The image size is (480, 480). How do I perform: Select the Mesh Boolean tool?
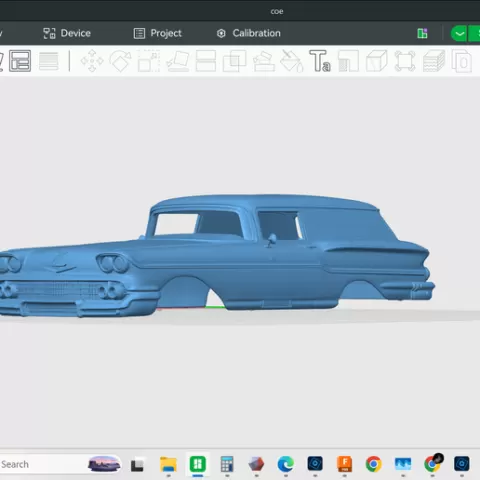point(234,61)
